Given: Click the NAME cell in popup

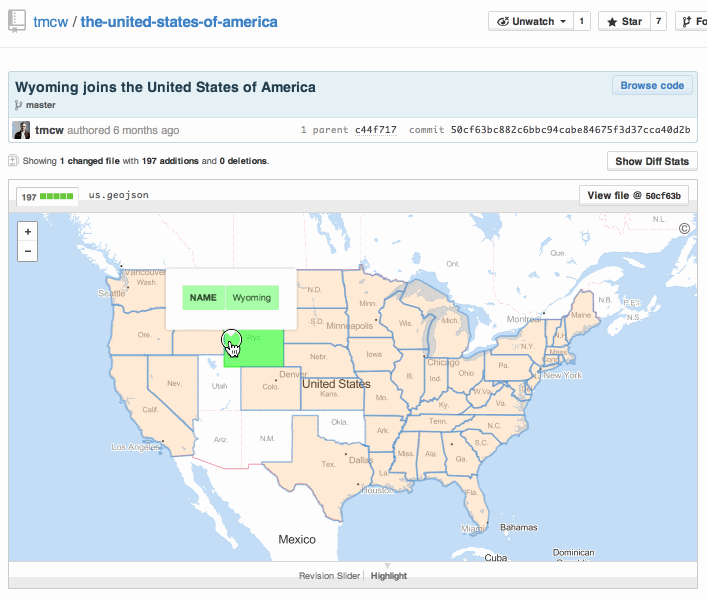Looking at the screenshot, I should (203, 298).
